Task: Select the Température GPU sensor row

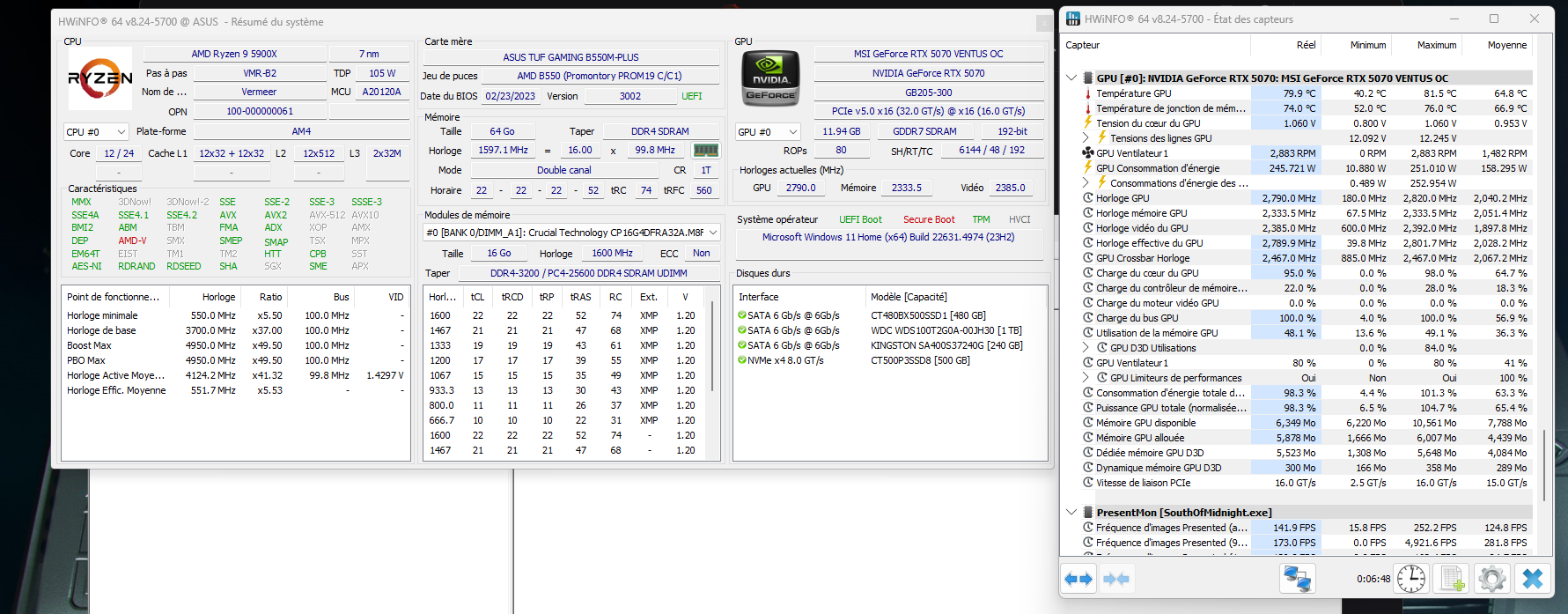Action: click(x=1133, y=93)
